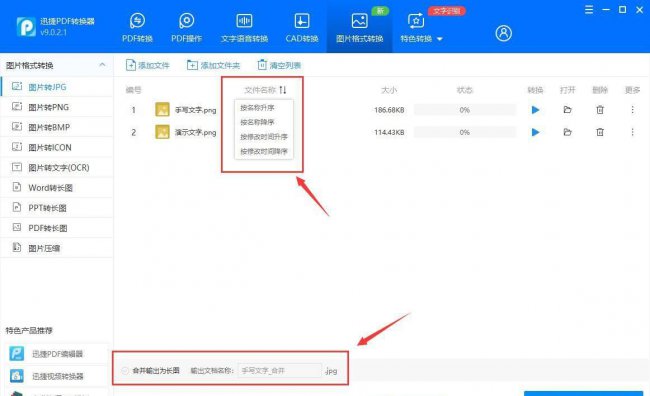The image size is (650, 396).
Task: Enable 合并输出为长图 option
Action: tap(125, 370)
